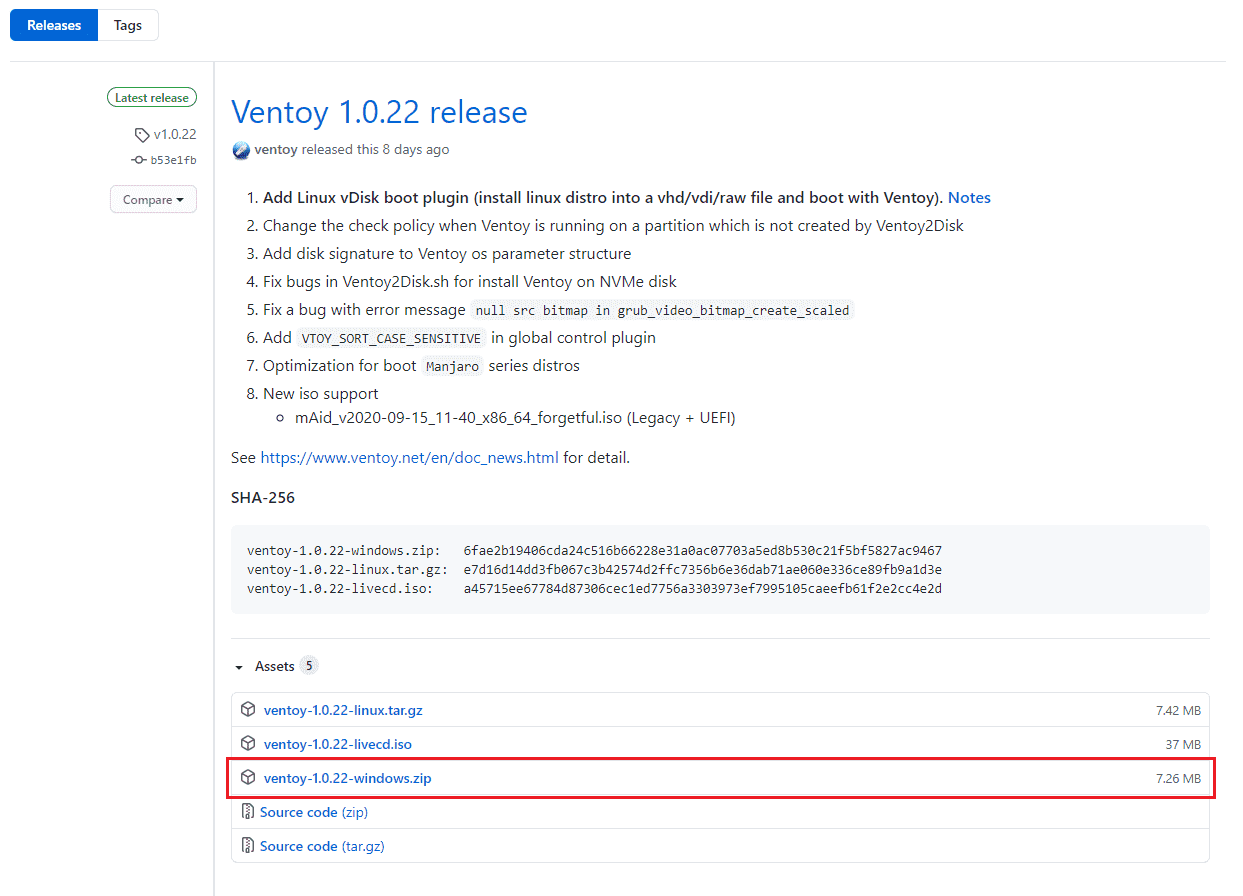Click package icon of livecd.iso asset
This screenshot has width=1243, height=896.
(248, 744)
